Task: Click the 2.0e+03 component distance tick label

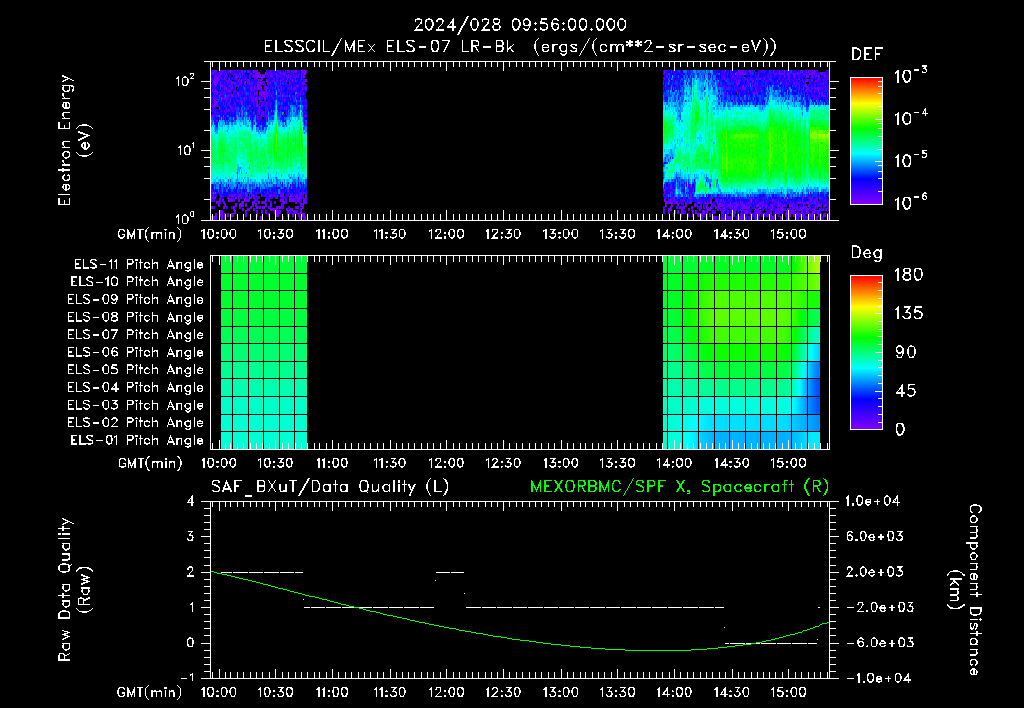Action: 875,571
